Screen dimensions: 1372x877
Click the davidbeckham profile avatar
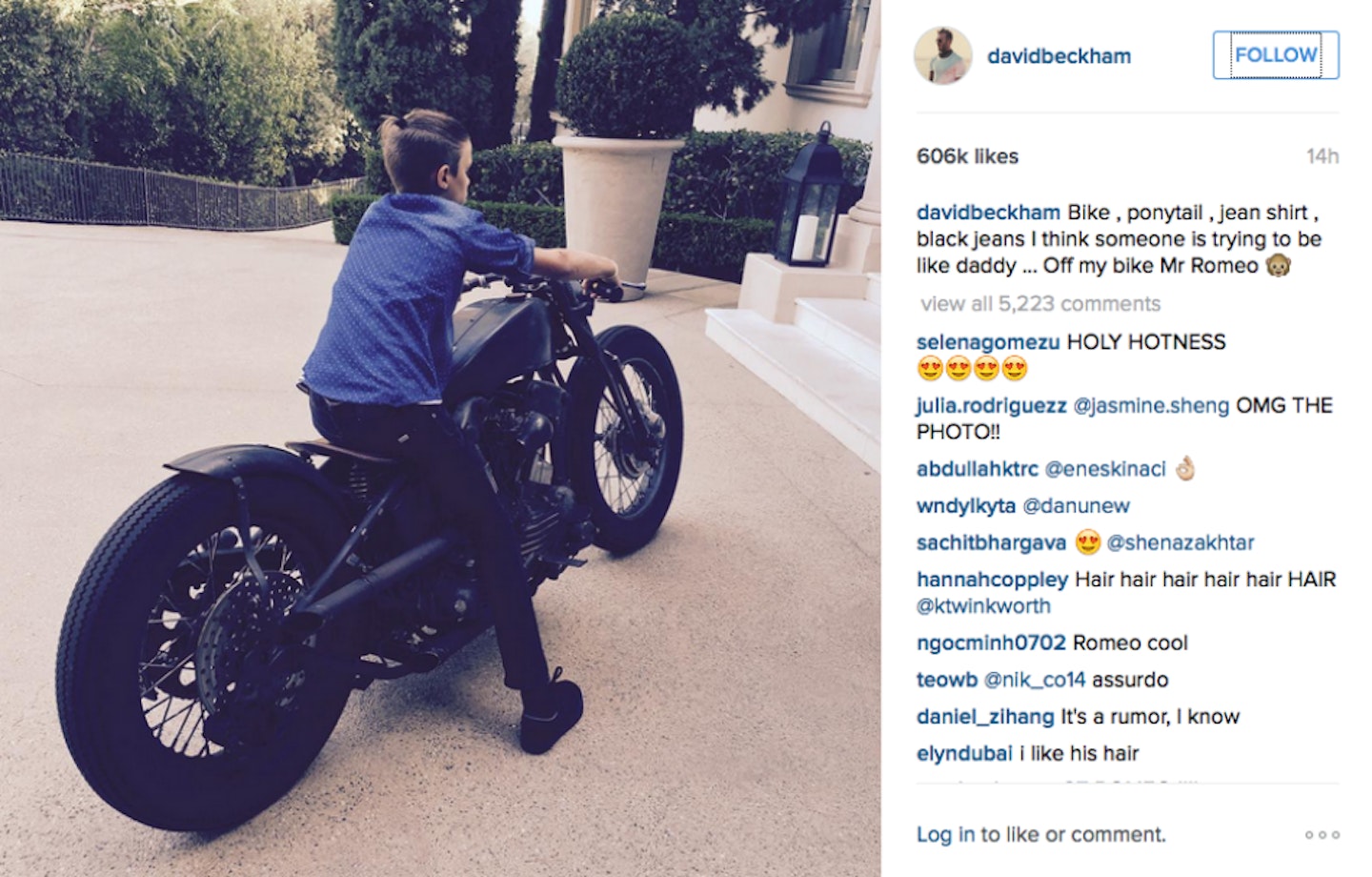coord(943,55)
